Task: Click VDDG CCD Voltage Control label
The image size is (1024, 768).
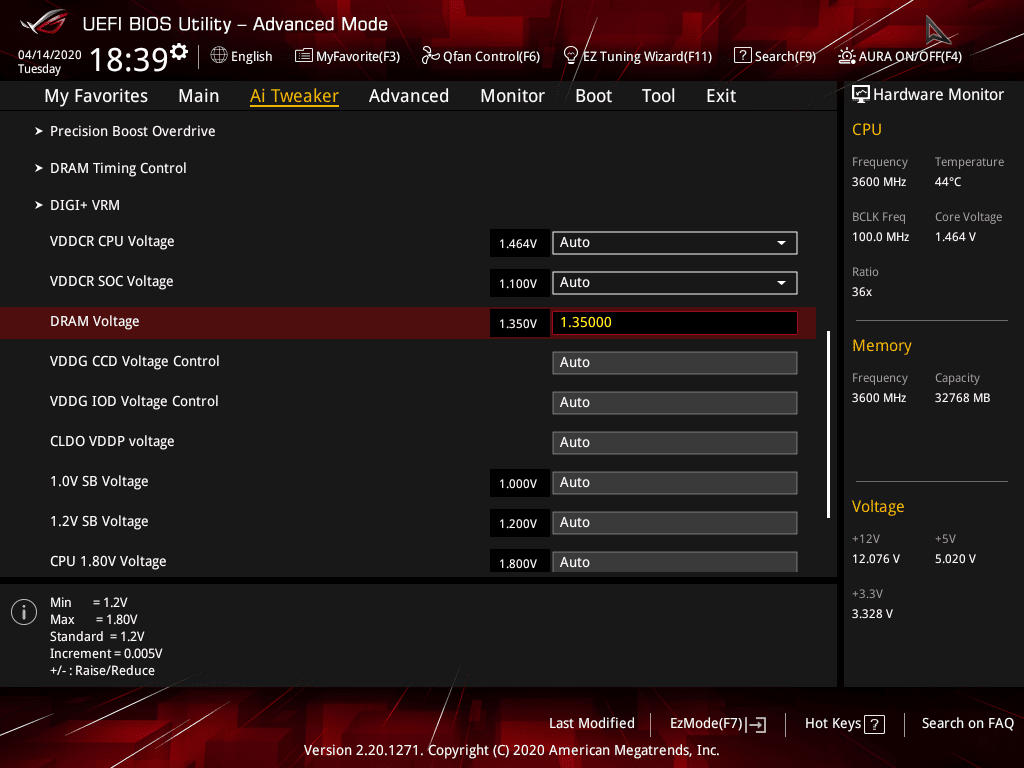Action: (x=135, y=361)
